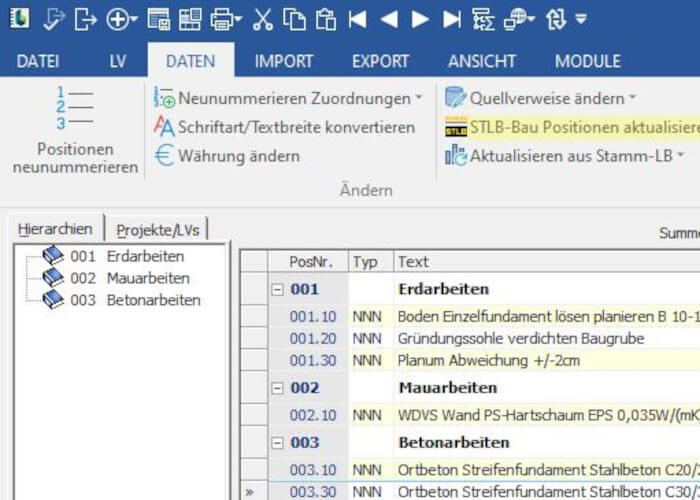700x500 pixels.
Task: Click the exit door arrow icon in quick toolbar
Action: coord(85,20)
